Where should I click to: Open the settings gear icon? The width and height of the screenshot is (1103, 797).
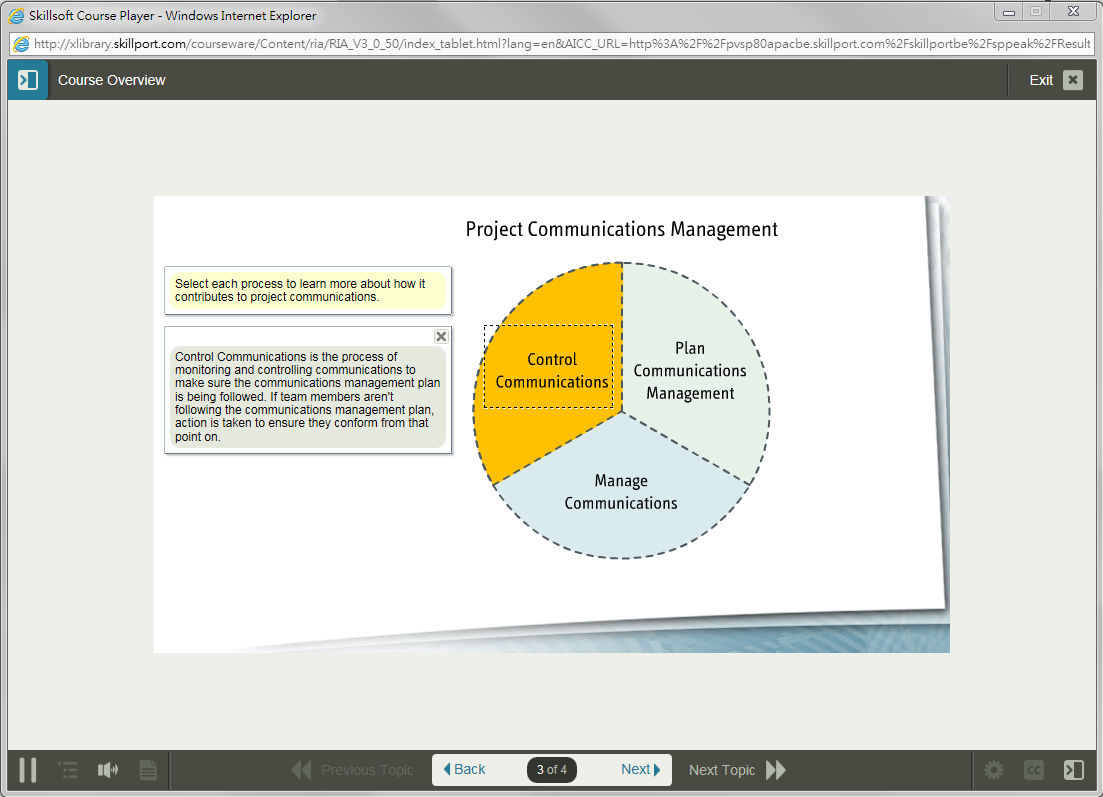click(993, 770)
